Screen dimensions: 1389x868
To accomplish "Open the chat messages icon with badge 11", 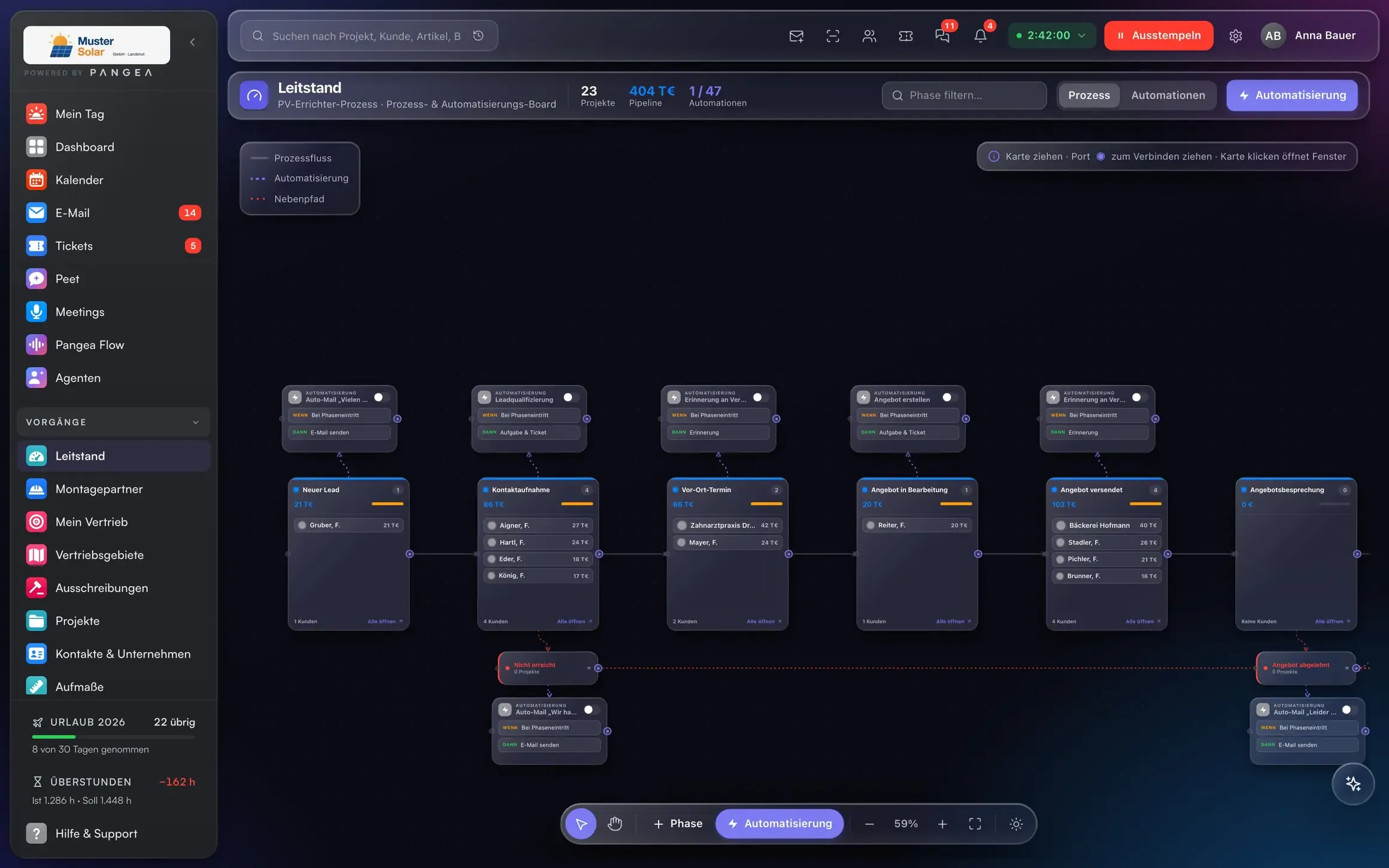I will point(942,36).
